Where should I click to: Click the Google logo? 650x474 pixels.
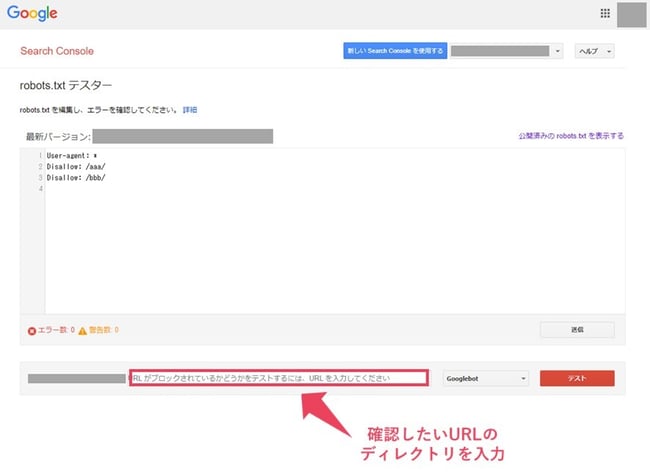[x=32, y=13]
